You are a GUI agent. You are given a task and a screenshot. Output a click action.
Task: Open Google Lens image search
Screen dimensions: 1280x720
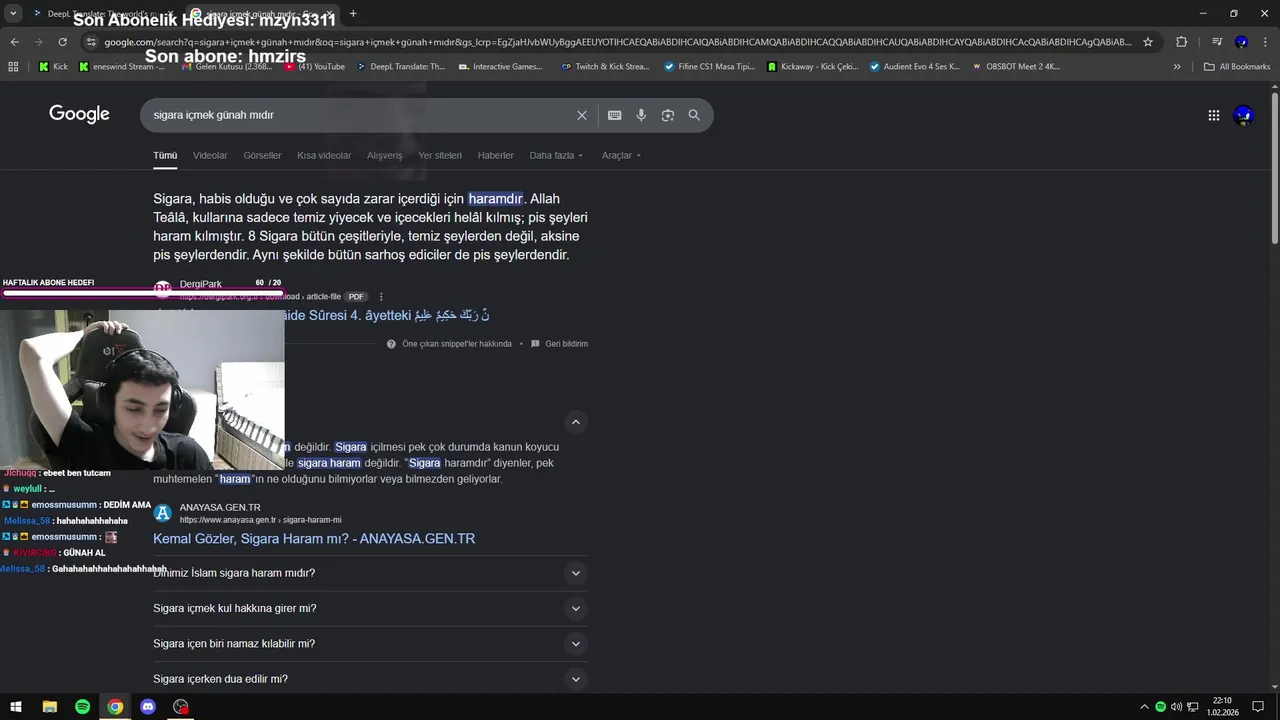667,115
